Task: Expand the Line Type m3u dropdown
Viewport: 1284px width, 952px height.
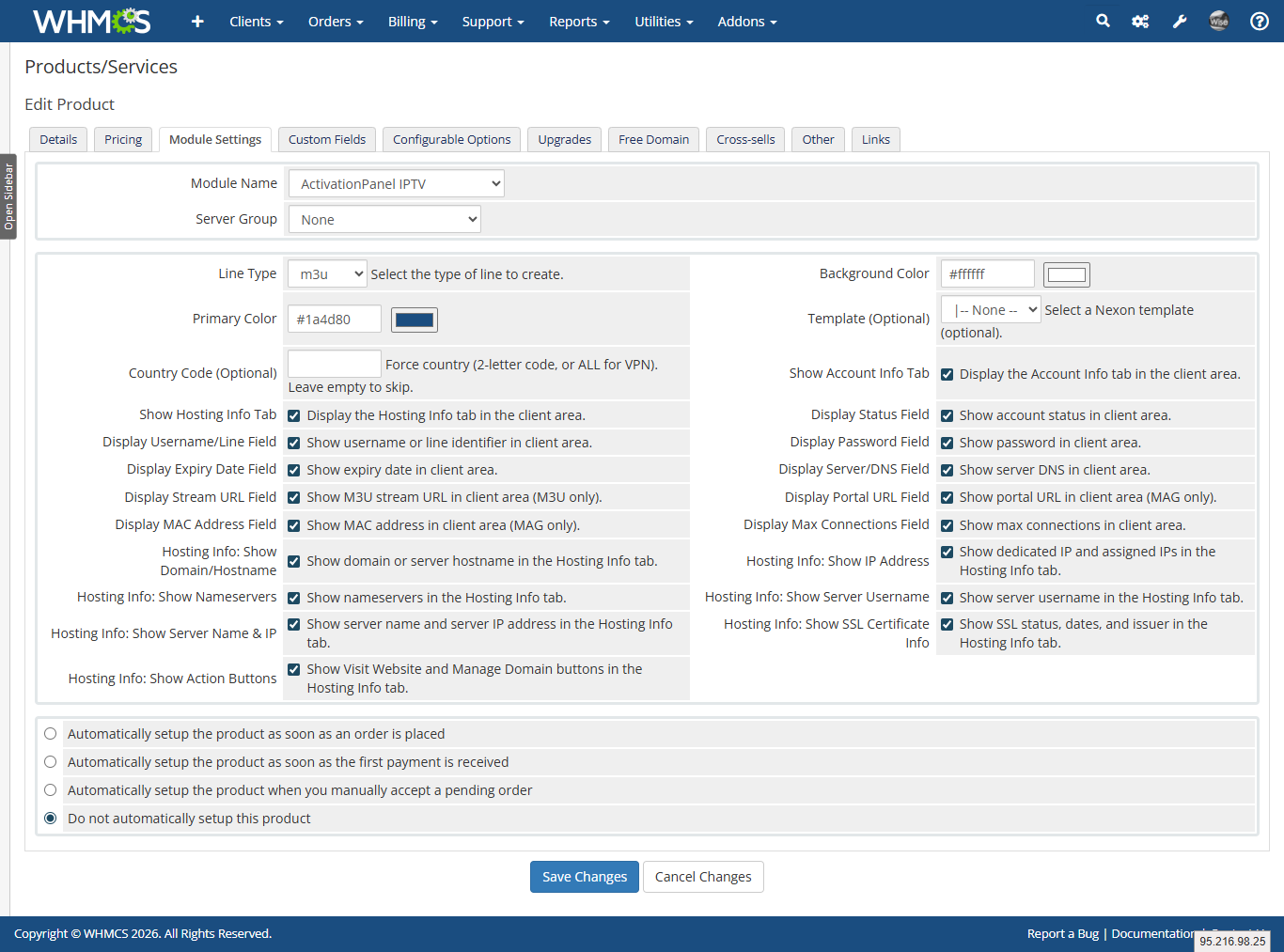Action: point(327,274)
